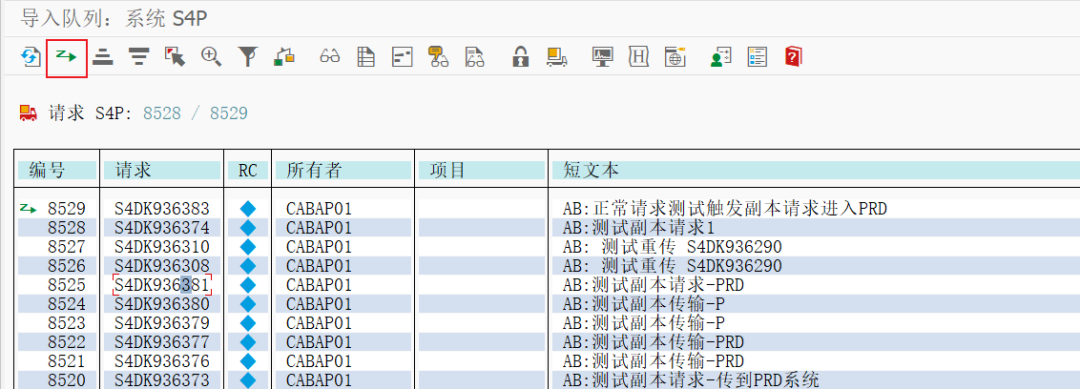Click the RC column header
This screenshot has height=389, width=1080.
click(x=248, y=170)
